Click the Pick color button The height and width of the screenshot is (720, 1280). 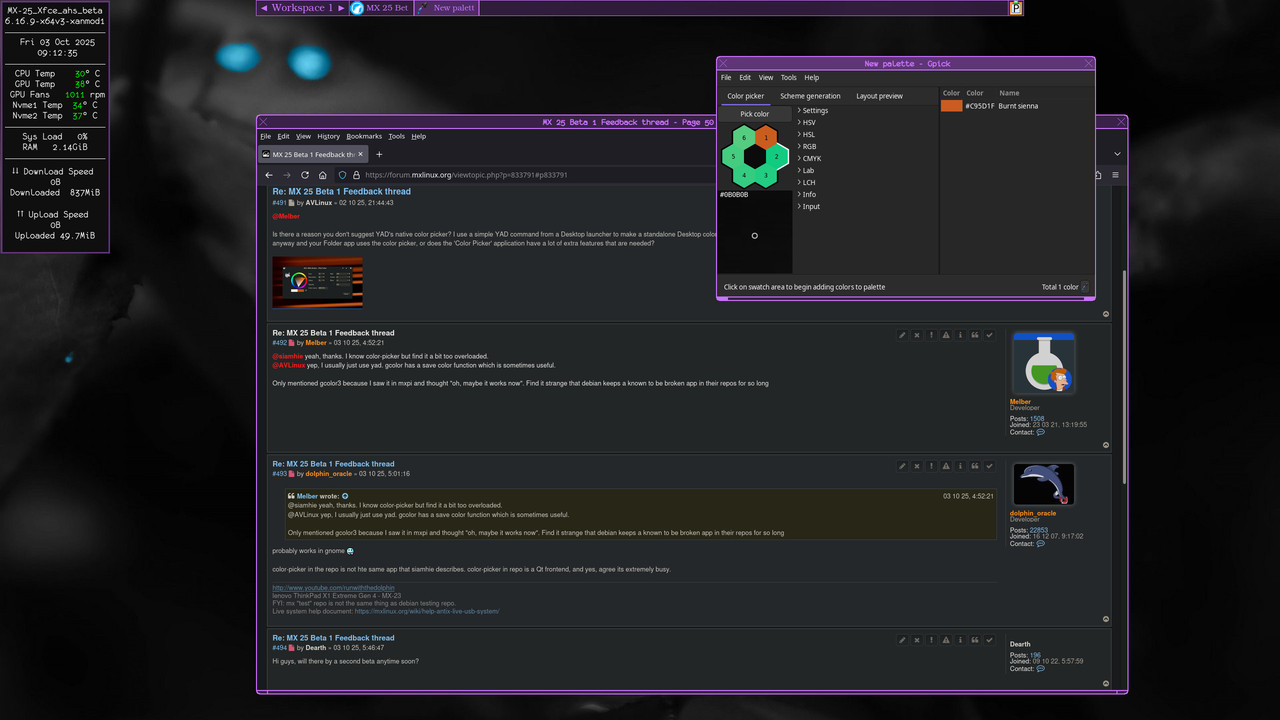755,114
